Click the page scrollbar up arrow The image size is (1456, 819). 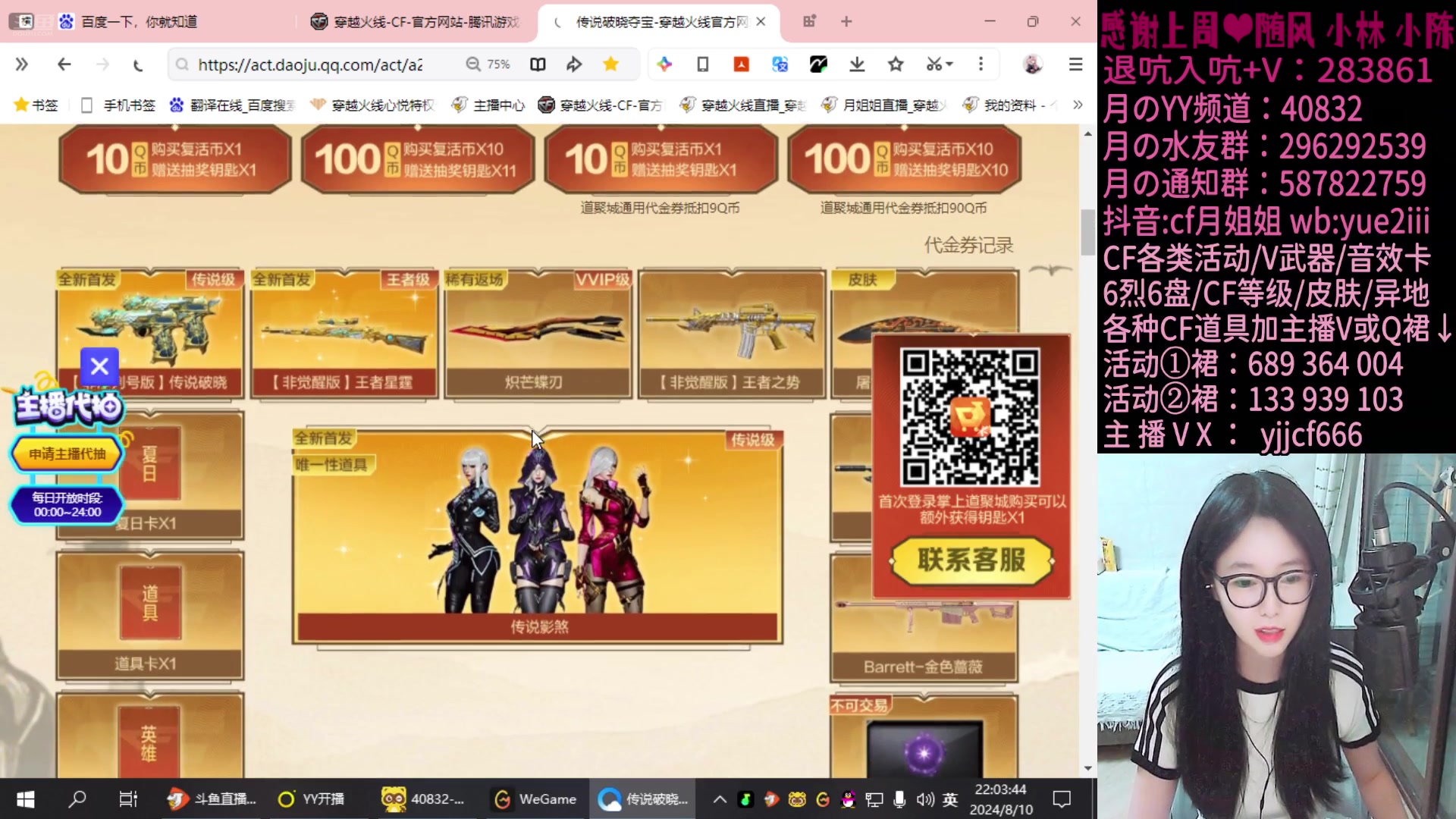1087,133
